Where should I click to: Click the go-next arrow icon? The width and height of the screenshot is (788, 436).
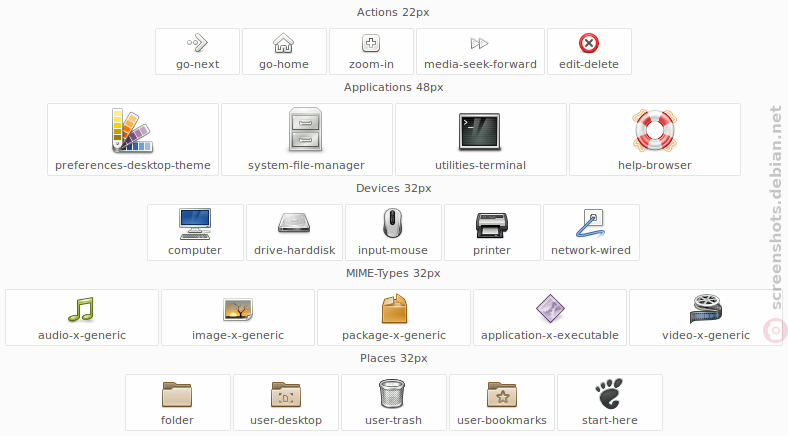(x=197, y=43)
